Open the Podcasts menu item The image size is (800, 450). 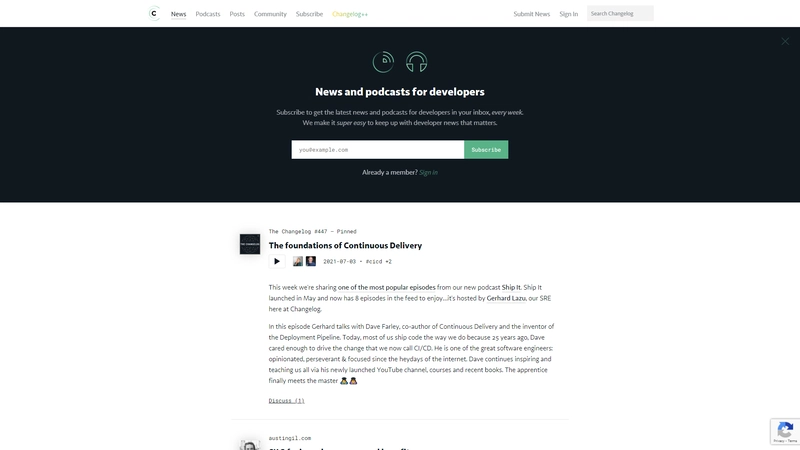[x=208, y=14]
